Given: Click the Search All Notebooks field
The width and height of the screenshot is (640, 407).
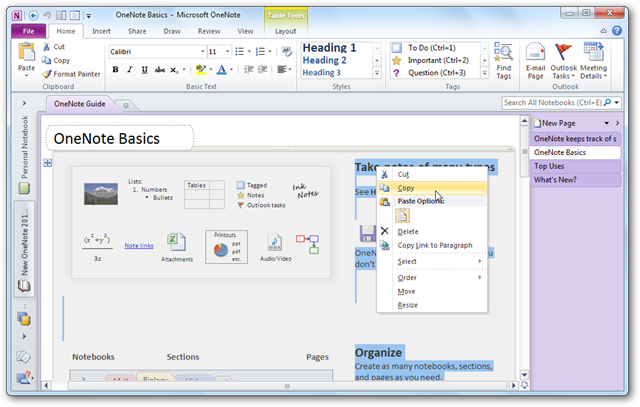Looking at the screenshot, I should click(553, 102).
